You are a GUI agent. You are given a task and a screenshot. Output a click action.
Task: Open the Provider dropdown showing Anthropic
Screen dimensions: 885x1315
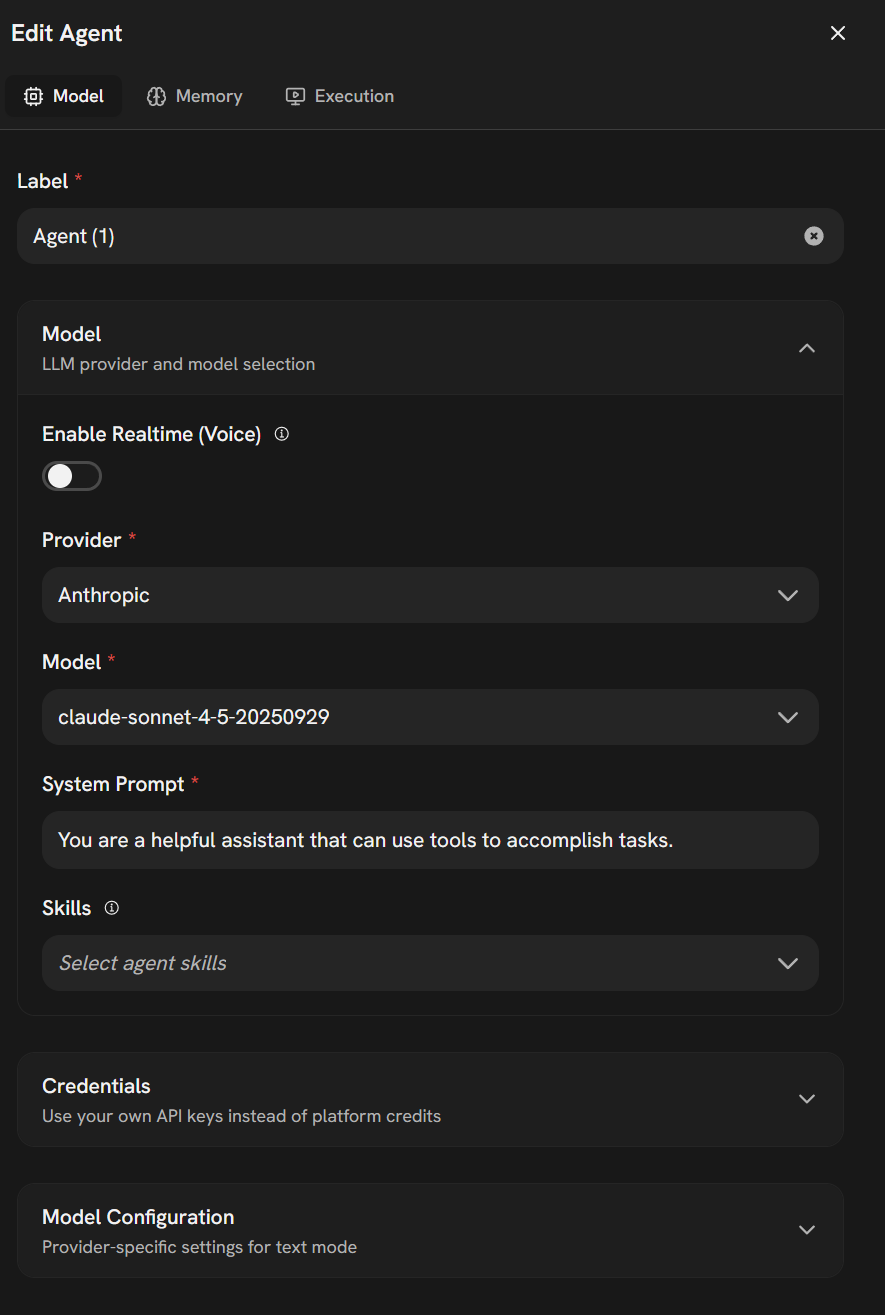pyautogui.click(x=430, y=595)
